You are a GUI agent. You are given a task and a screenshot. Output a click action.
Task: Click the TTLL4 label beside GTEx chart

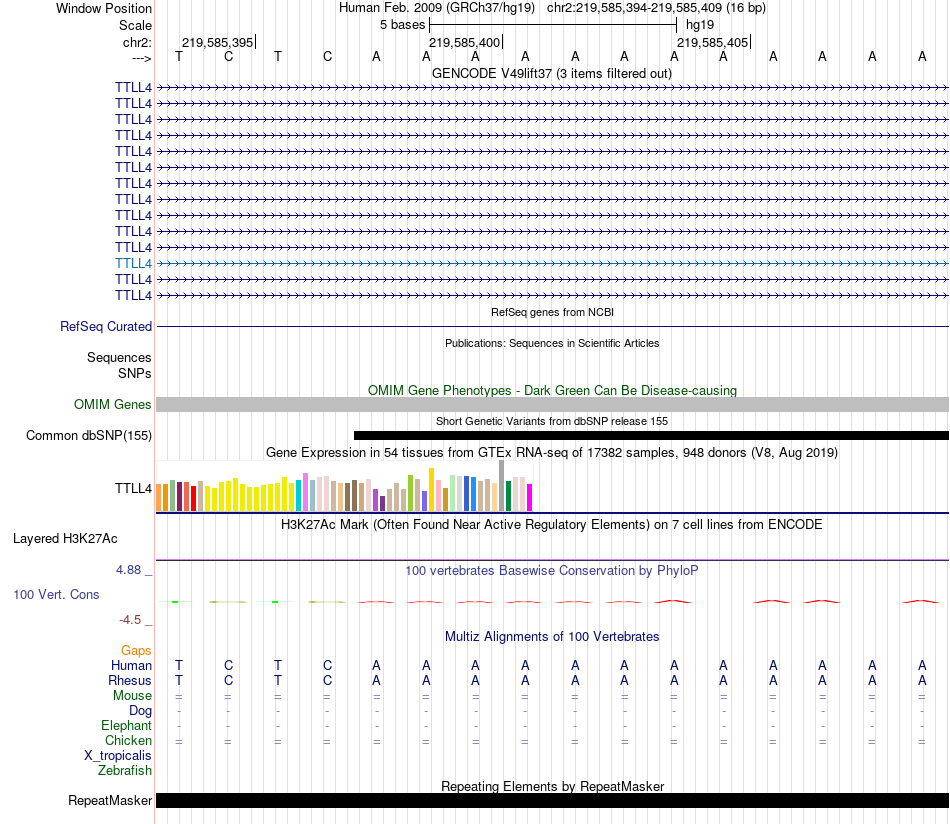pyautogui.click(x=133, y=488)
